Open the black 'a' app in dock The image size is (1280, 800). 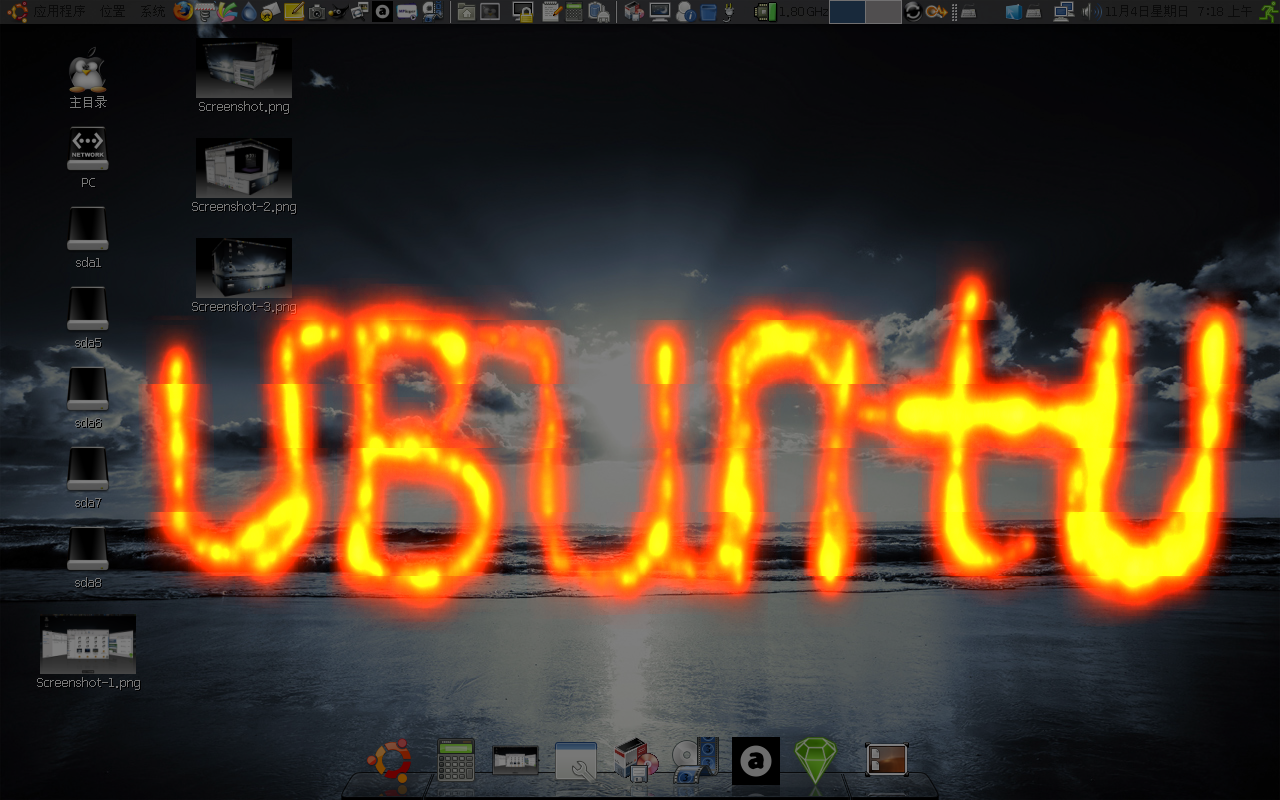tap(756, 761)
